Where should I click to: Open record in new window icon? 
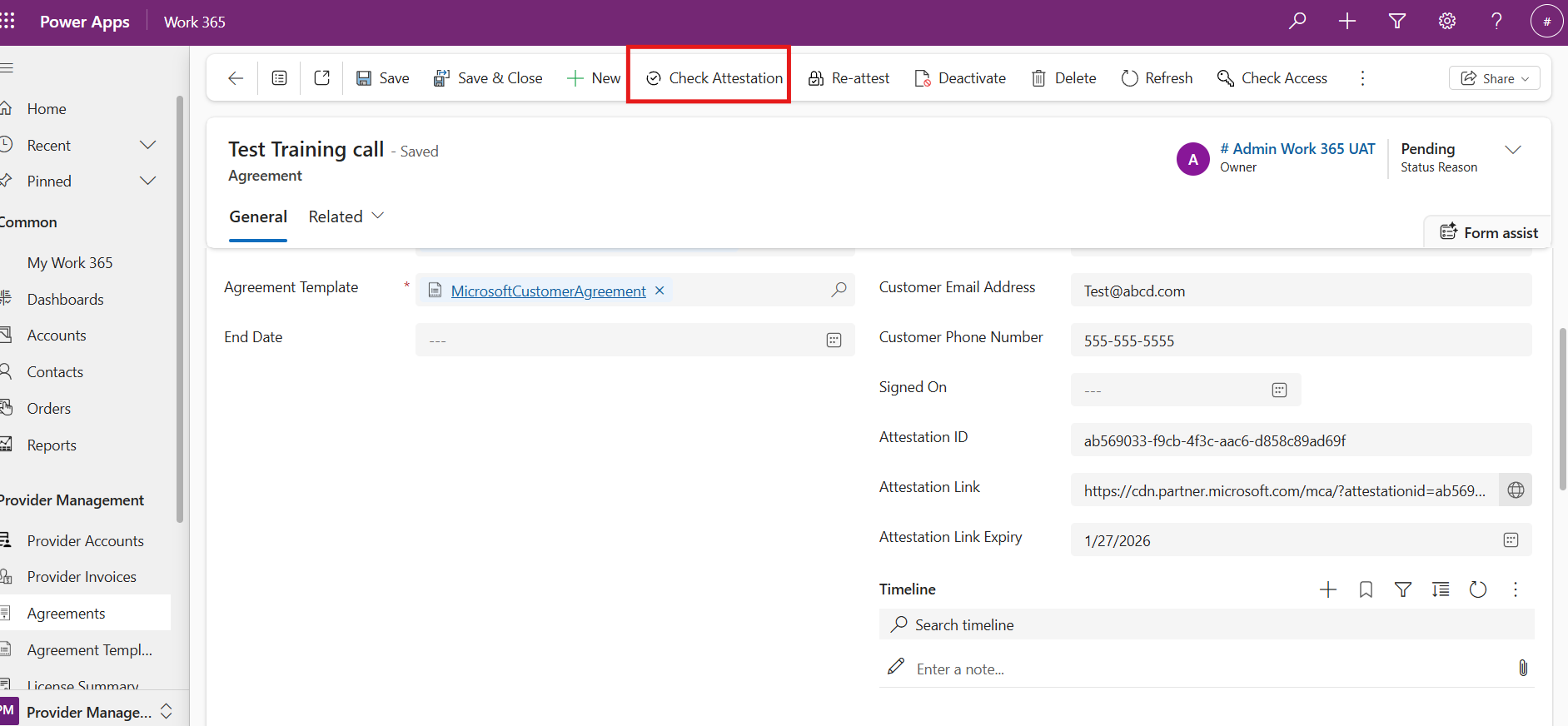[322, 78]
